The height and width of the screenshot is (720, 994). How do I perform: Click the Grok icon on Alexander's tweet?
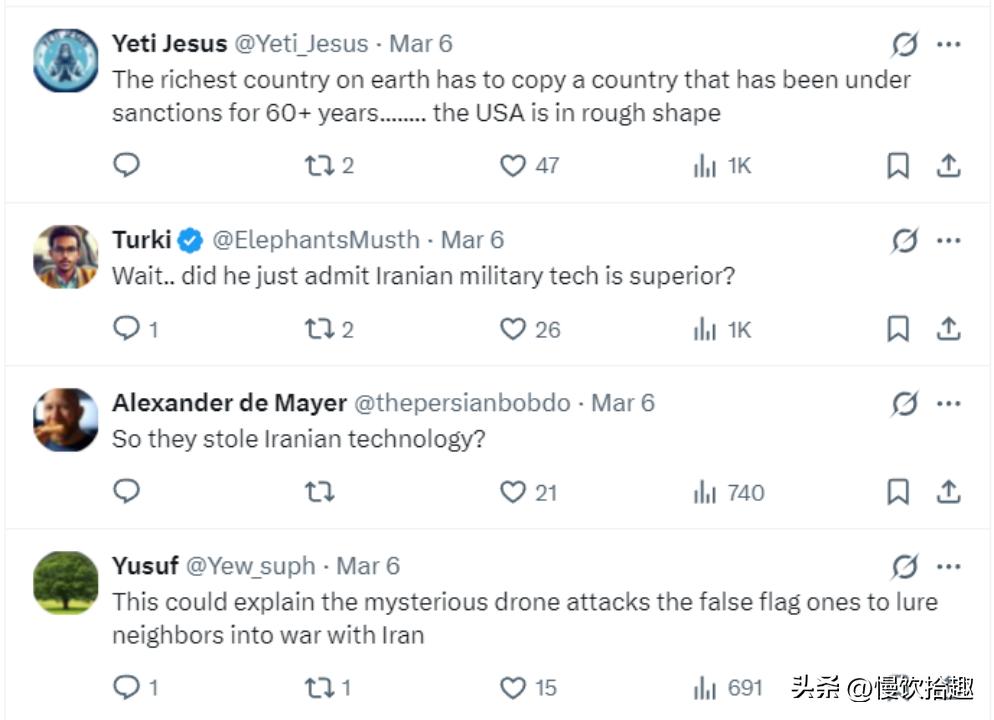pyautogui.click(x=904, y=403)
